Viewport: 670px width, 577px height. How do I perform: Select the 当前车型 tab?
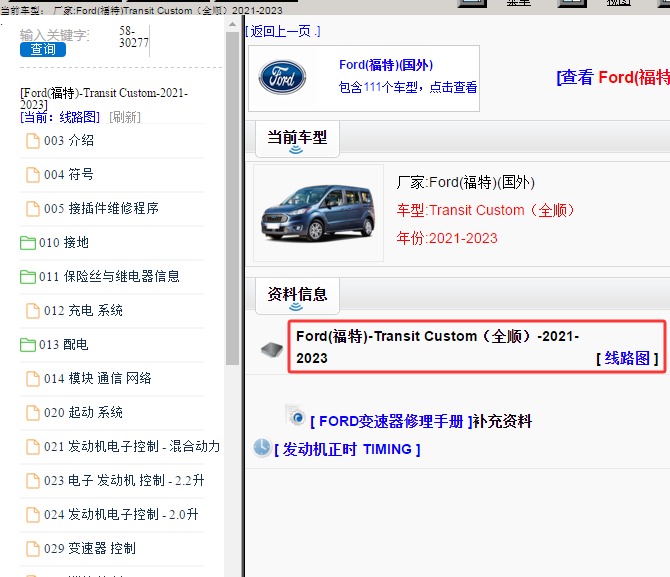[297, 138]
